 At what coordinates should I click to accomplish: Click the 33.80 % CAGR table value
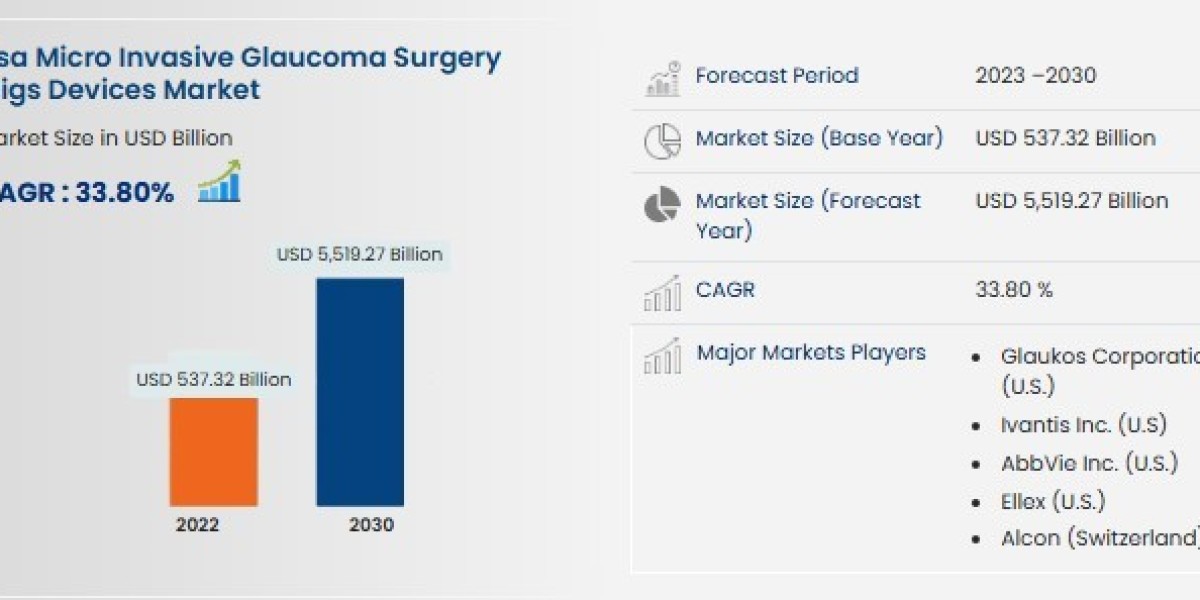[x=1014, y=290]
